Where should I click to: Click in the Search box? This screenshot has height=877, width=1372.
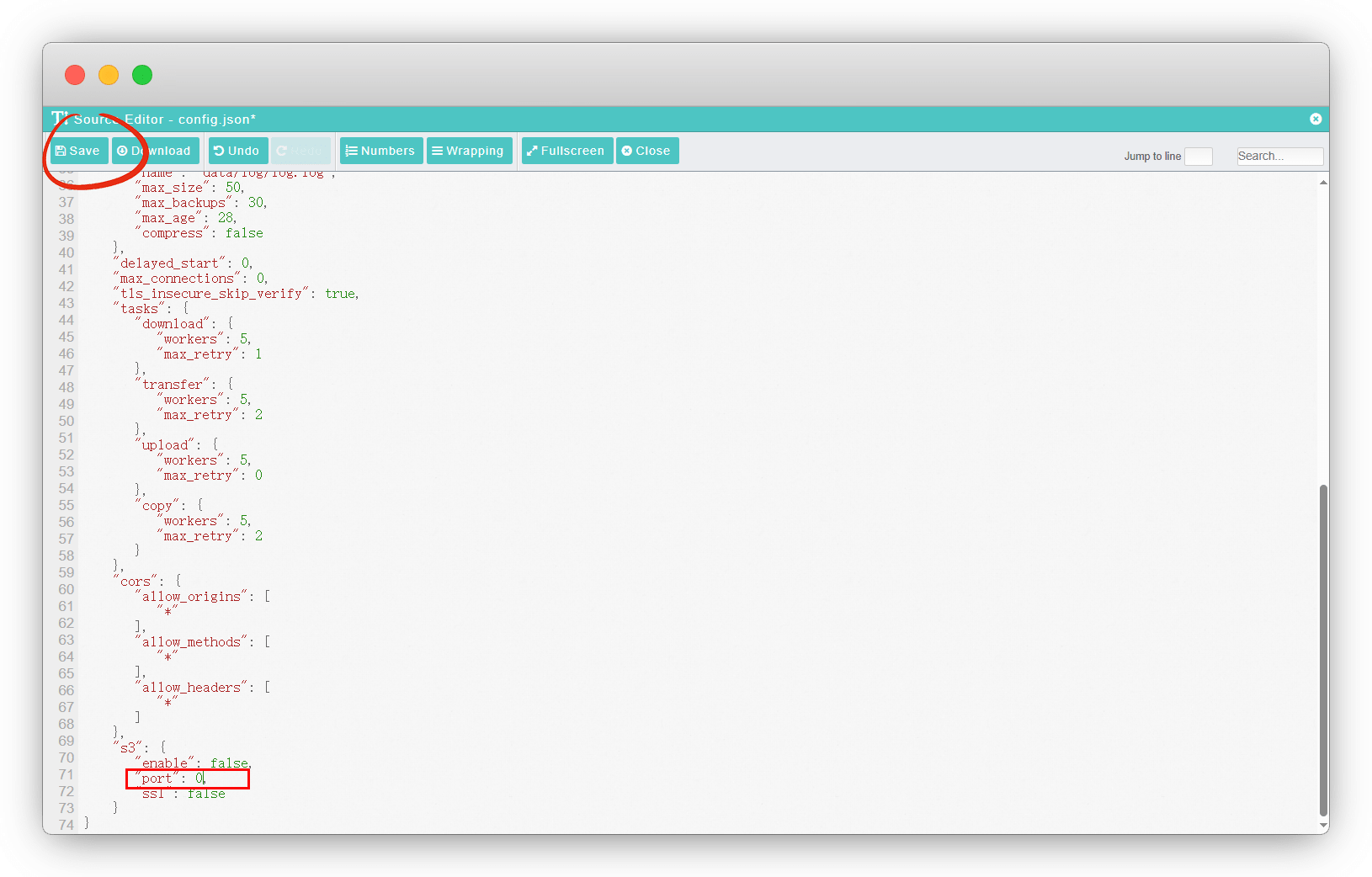[x=1279, y=157]
